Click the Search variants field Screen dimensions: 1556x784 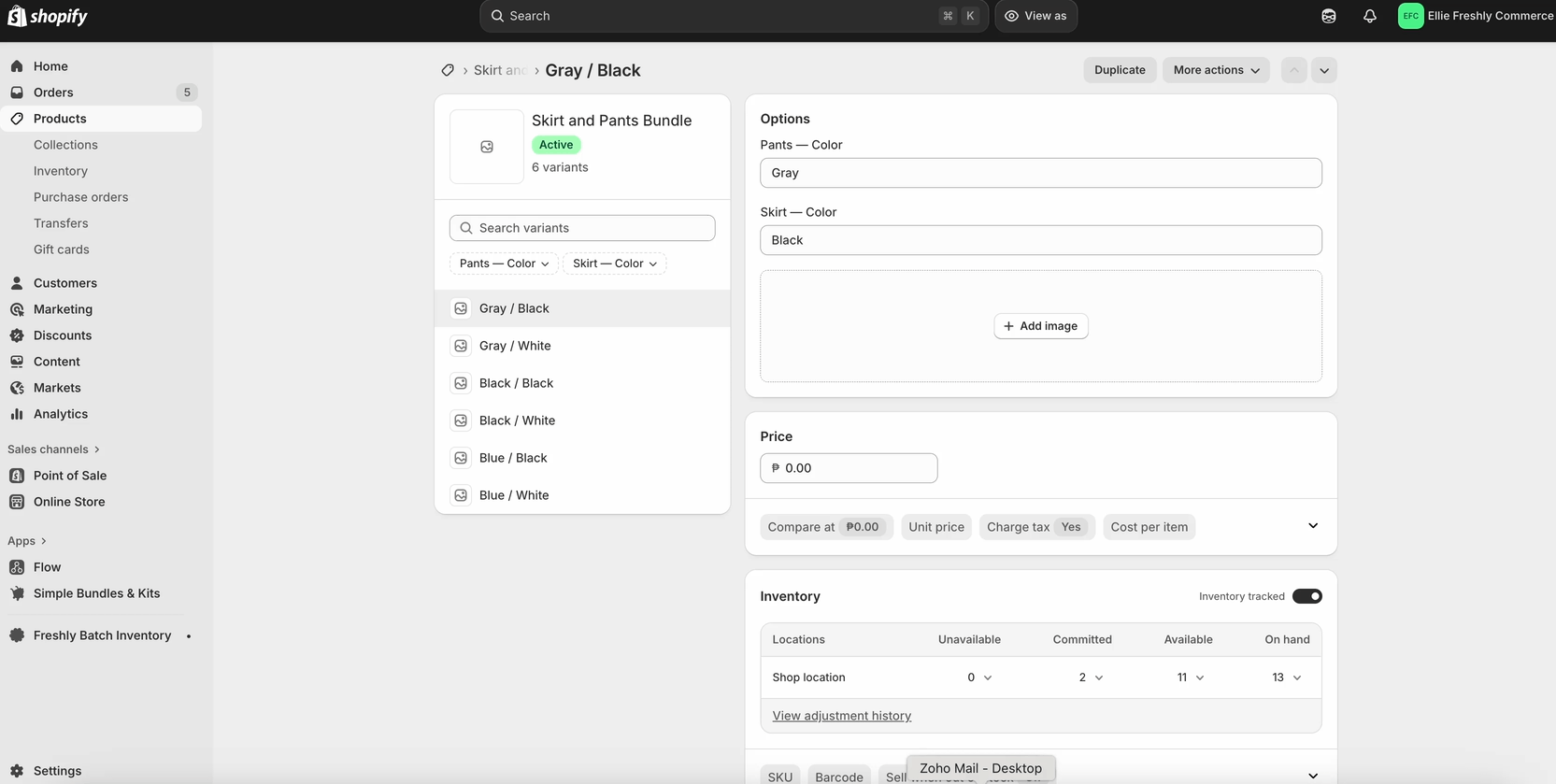[582, 228]
